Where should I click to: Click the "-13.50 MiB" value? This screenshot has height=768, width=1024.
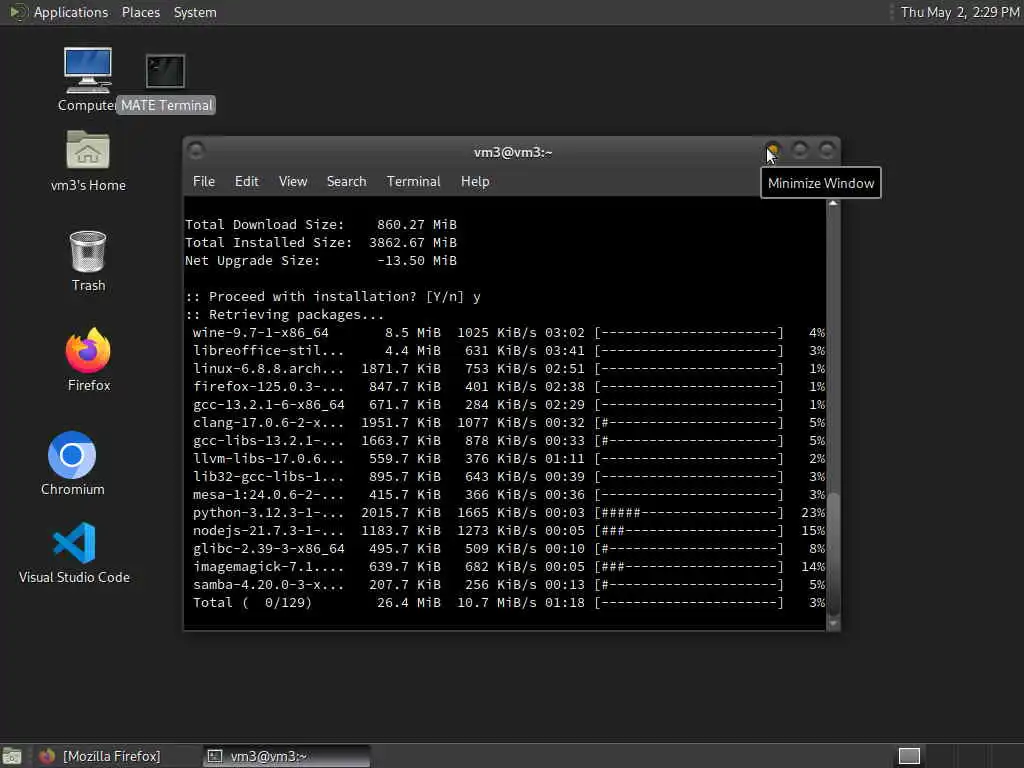pos(417,261)
